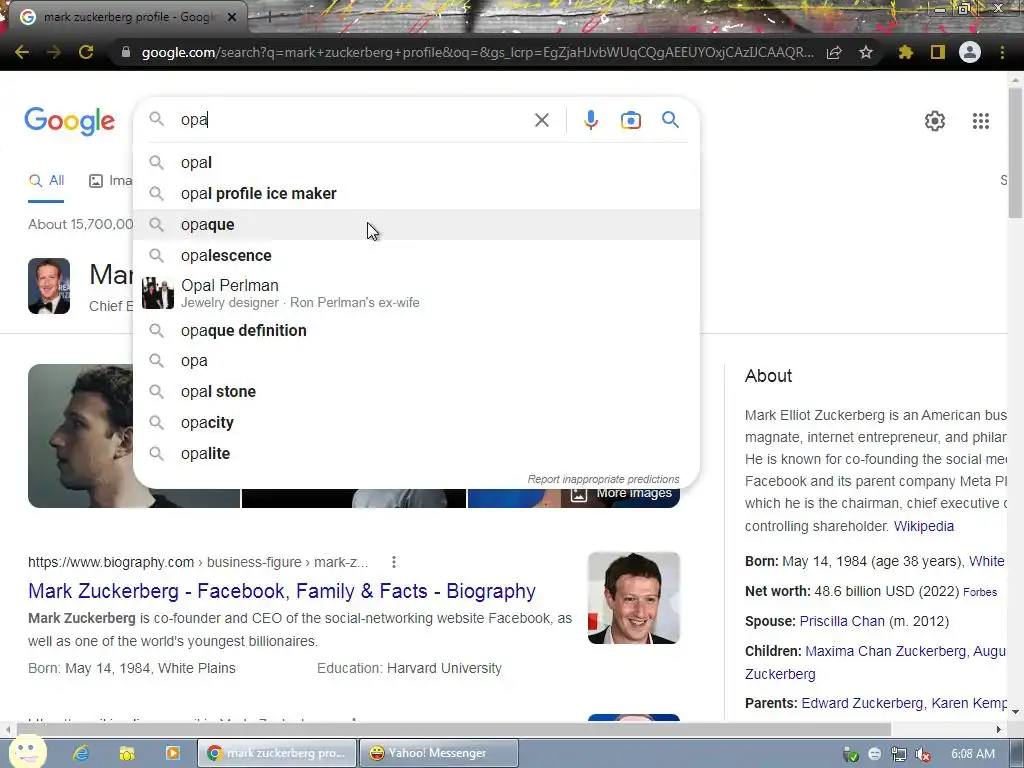
Task: Click the Mark Zuckerberg header portrait
Action: 49,286
